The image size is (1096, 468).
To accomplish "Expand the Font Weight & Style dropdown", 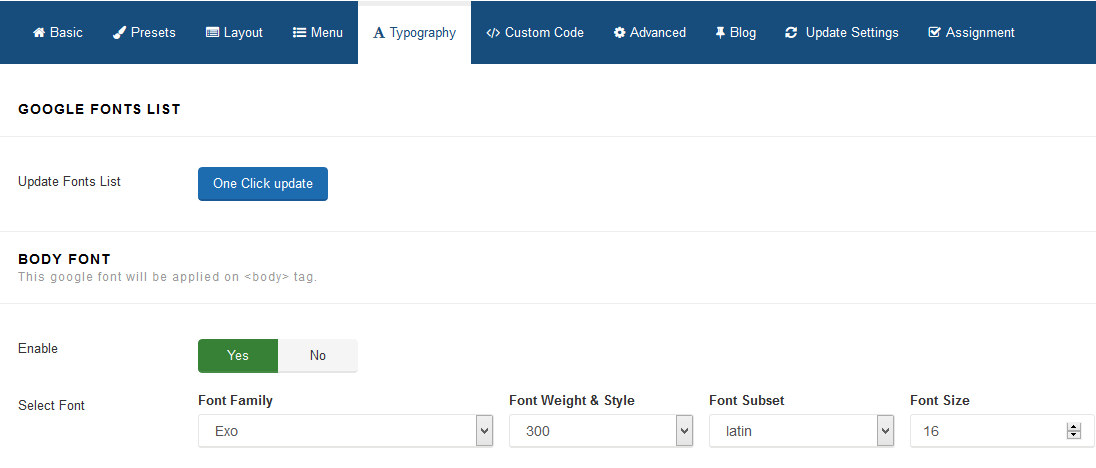I will [600, 431].
